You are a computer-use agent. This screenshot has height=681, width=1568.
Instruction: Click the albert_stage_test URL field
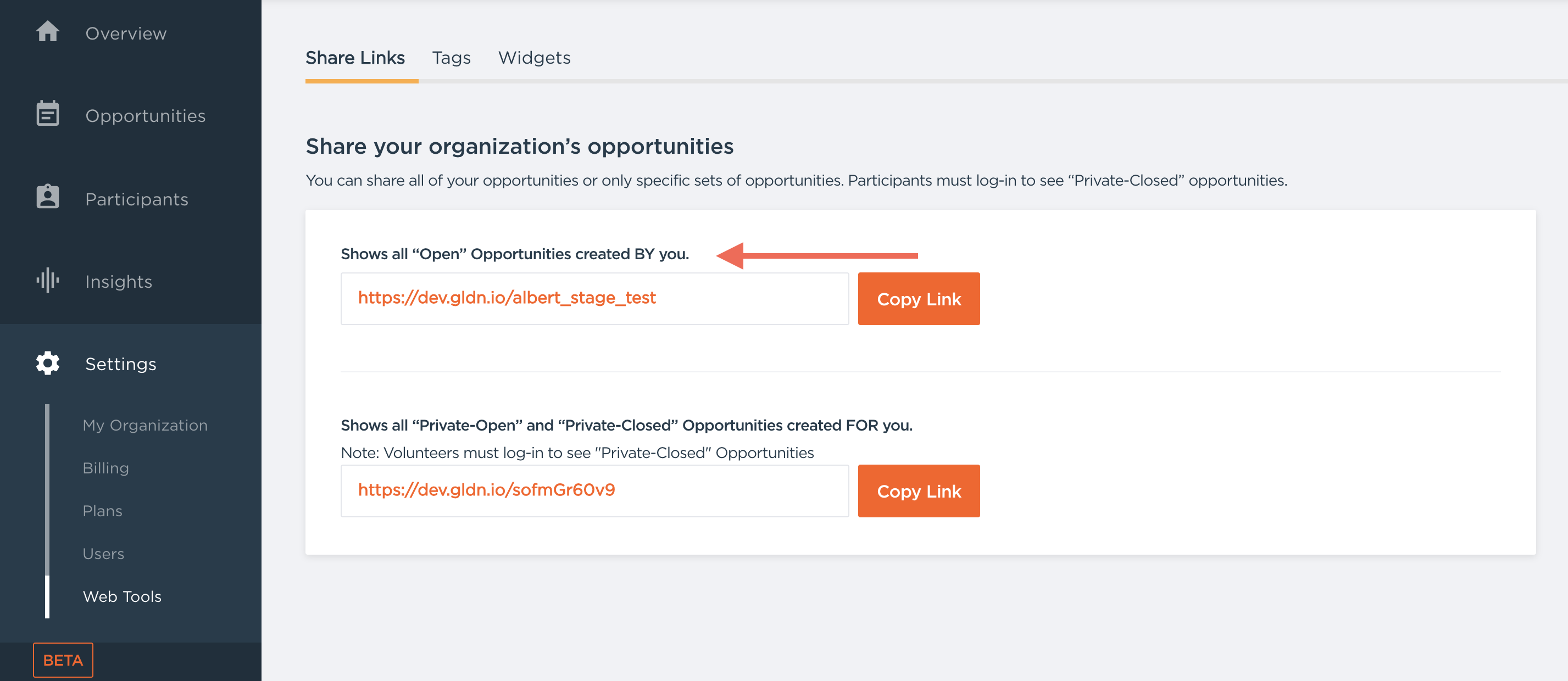pyautogui.click(x=594, y=298)
